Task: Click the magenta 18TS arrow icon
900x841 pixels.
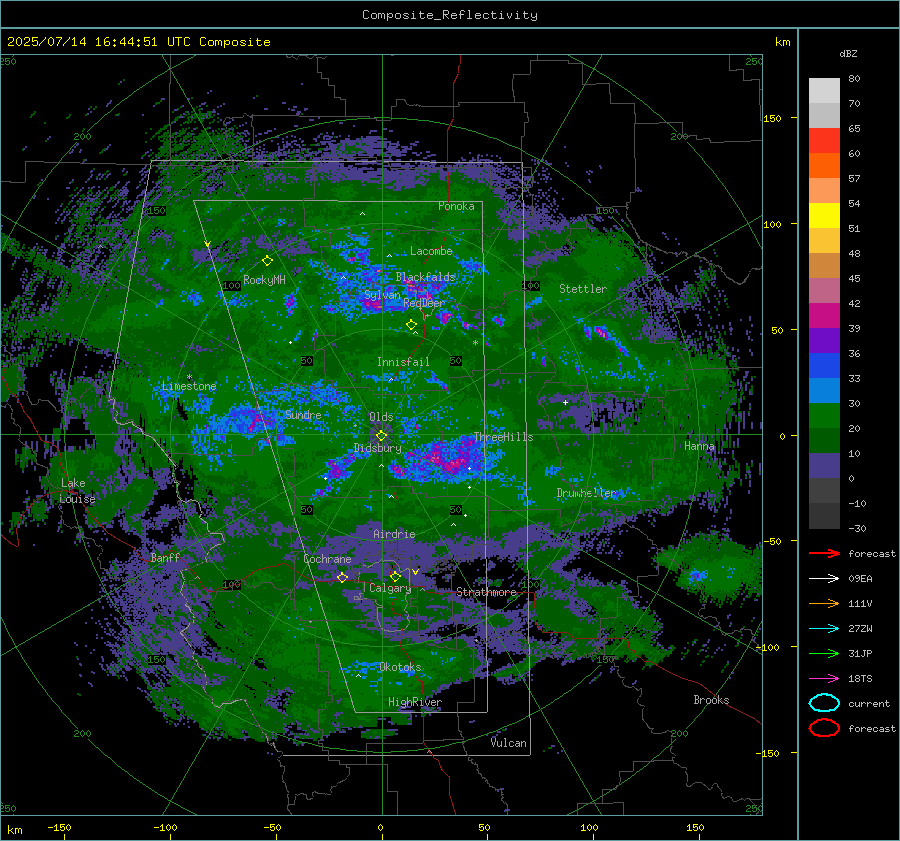Action: click(824, 679)
